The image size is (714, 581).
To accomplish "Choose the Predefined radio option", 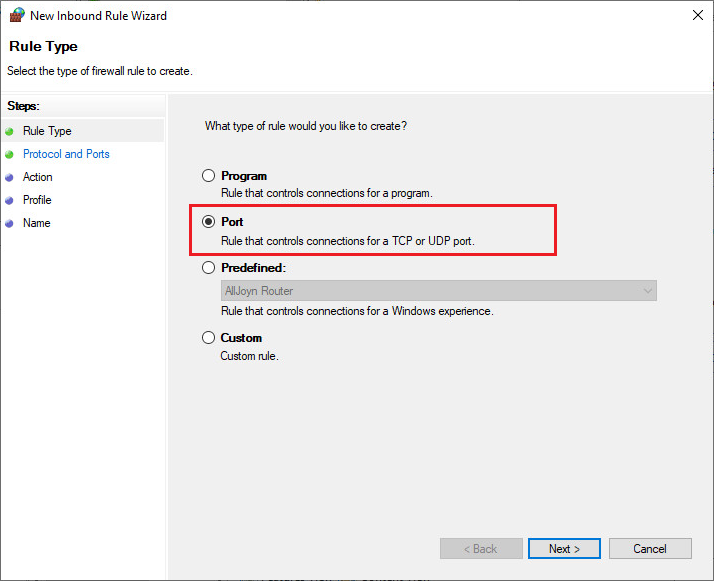I will tap(209, 268).
